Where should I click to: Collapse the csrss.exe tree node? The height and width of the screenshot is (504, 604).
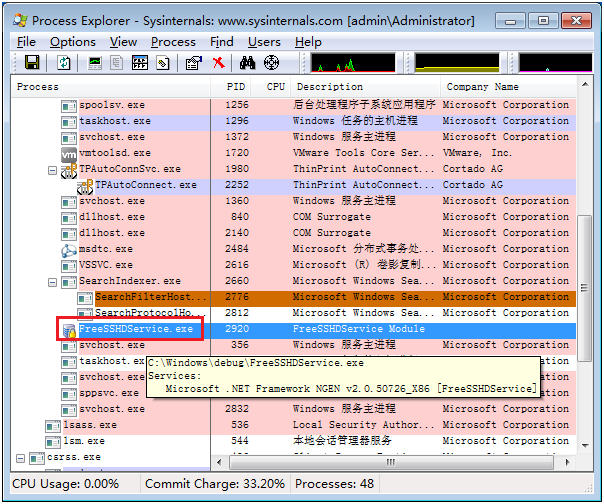click(x=20, y=458)
